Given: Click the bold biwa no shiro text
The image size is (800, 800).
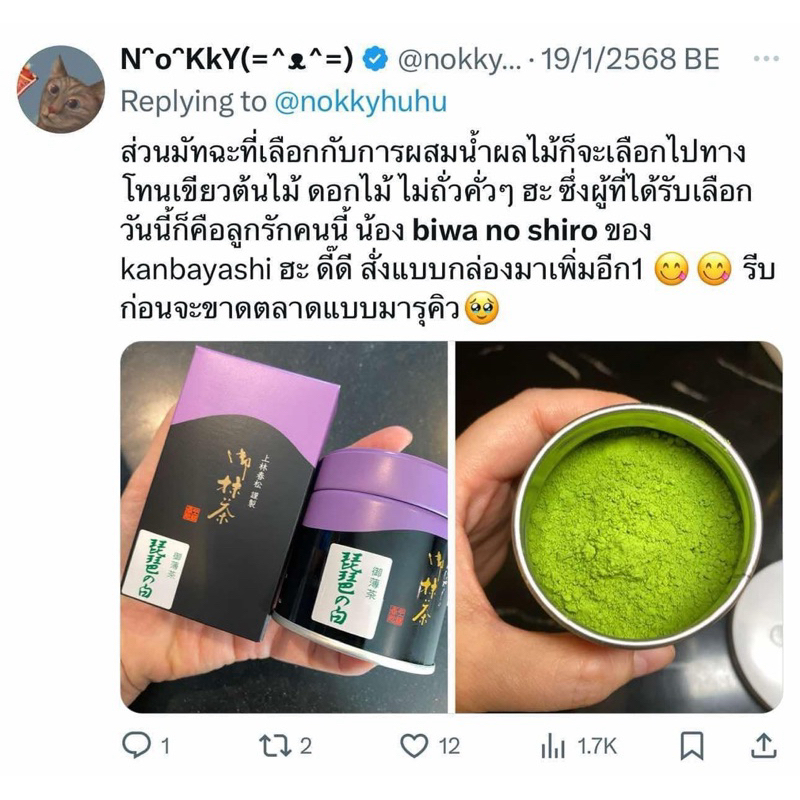Looking at the screenshot, I should click(x=504, y=232).
